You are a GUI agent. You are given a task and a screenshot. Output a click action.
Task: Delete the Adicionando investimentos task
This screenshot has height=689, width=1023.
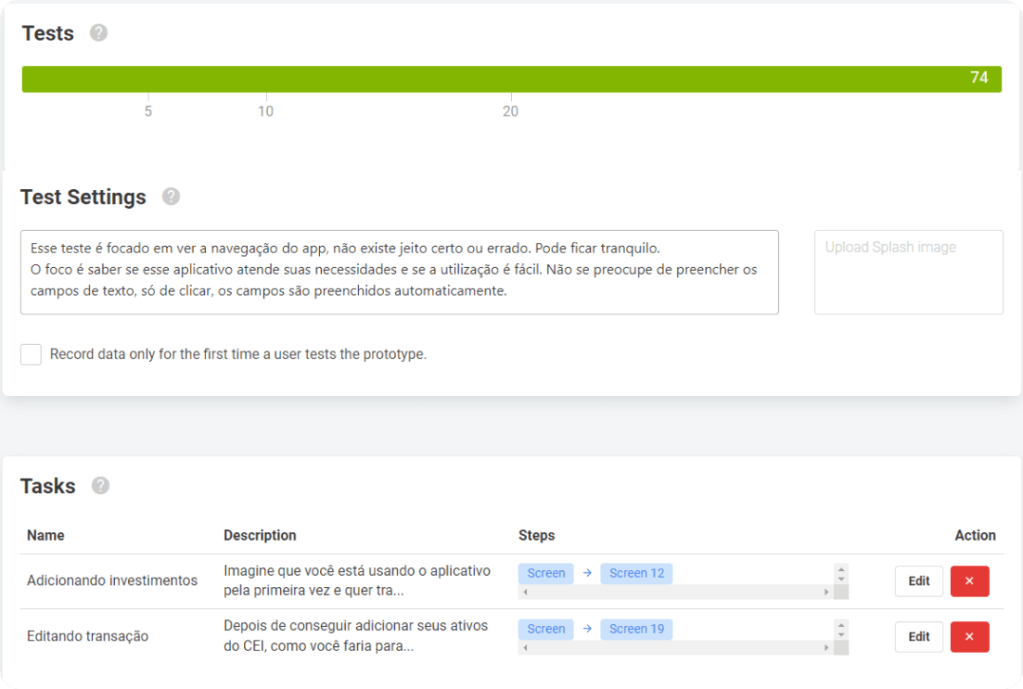pyautogui.click(x=969, y=581)
